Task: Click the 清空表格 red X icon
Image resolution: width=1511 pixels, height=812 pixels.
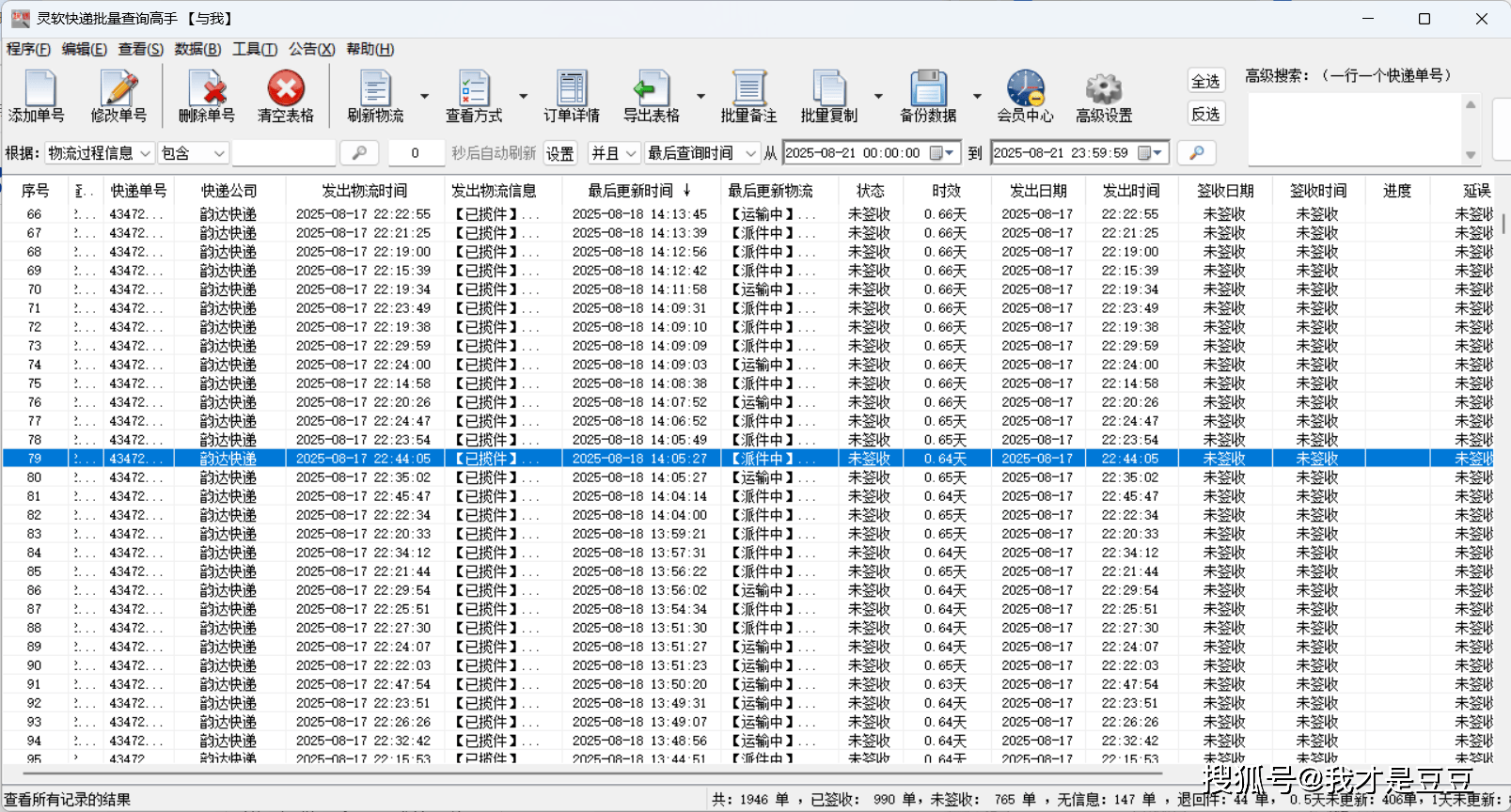Action: point(286,89)
